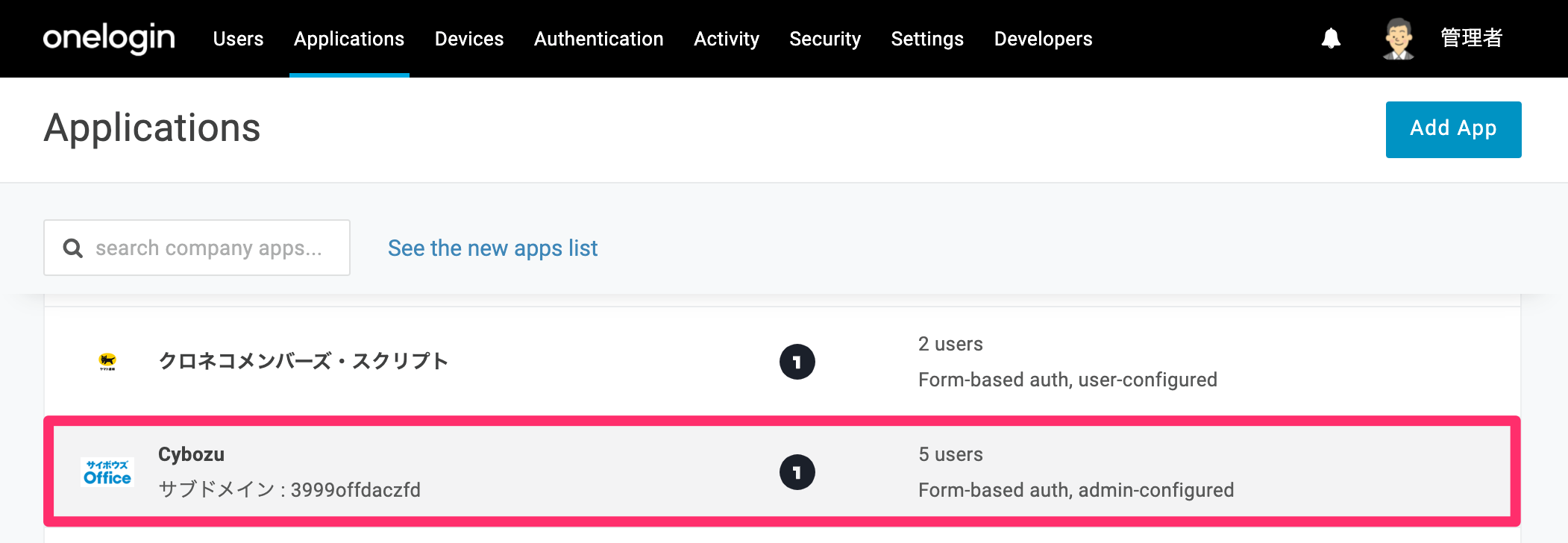Click the Kuroneko Members app icon
The width and height of the screenshot is (1568, 543).
tap(107, 362)
